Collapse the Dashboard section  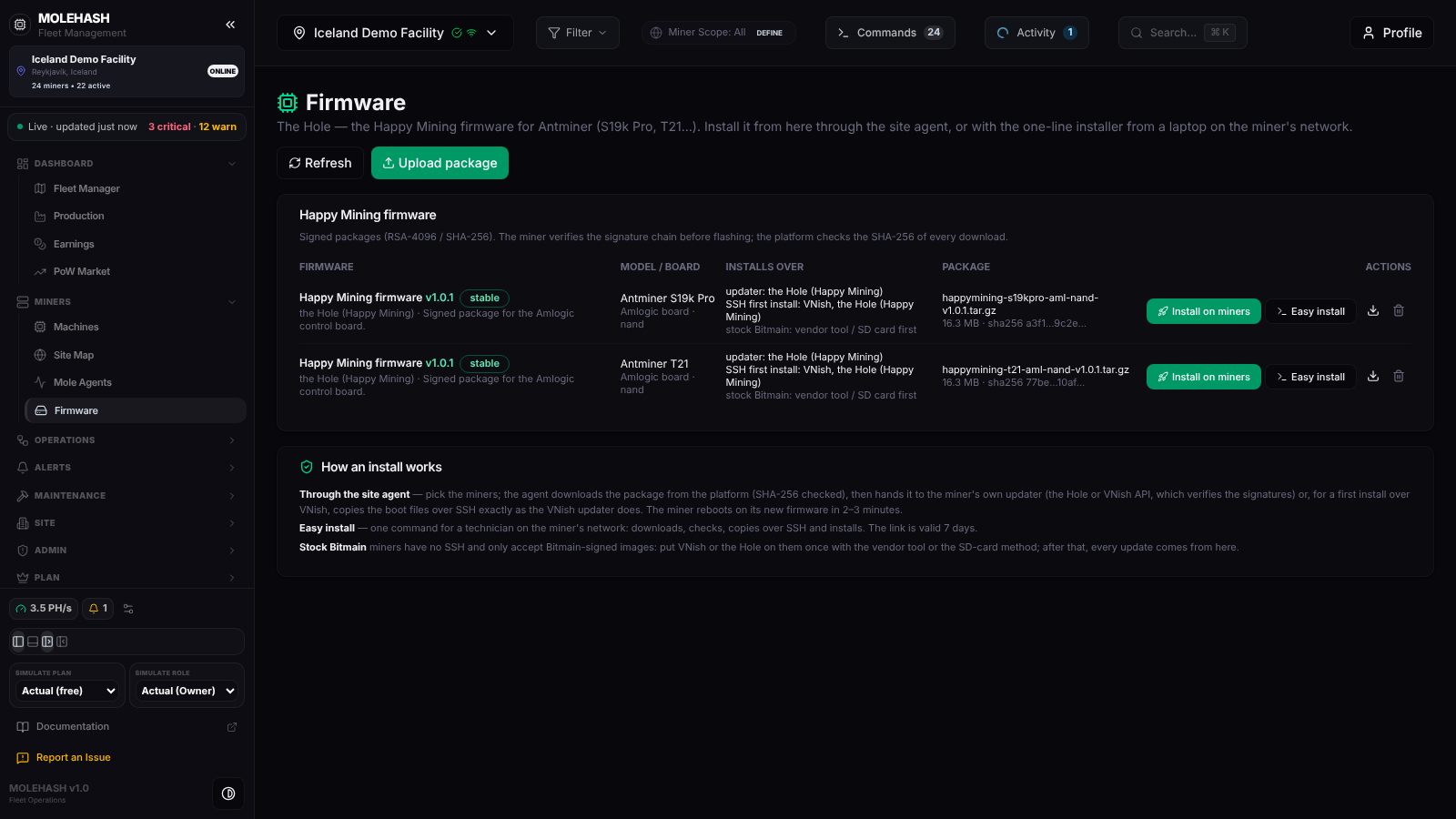tap(126, 164)
